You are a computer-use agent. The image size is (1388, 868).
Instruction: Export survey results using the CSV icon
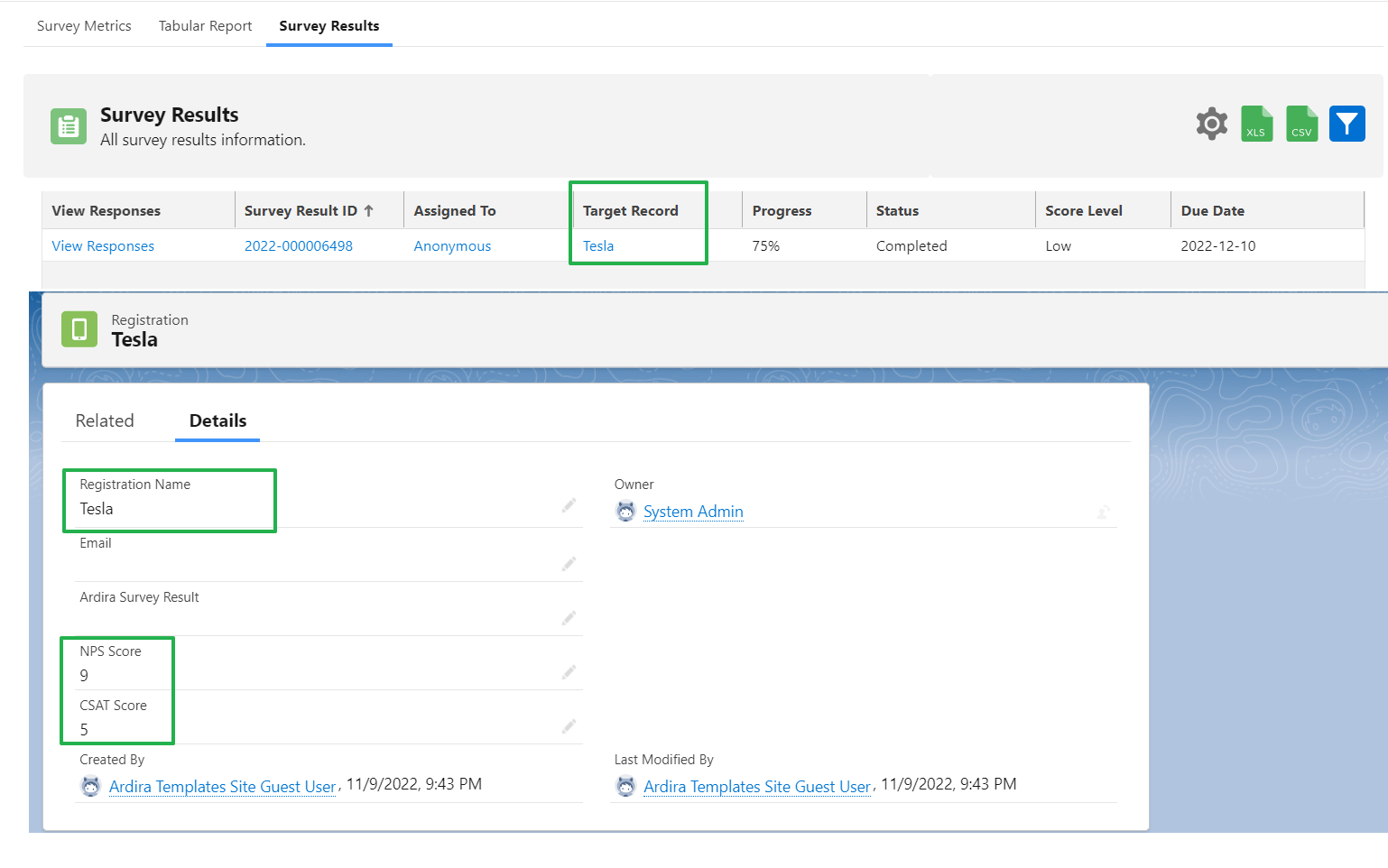pyautogui.click(x=1301, y=124)
